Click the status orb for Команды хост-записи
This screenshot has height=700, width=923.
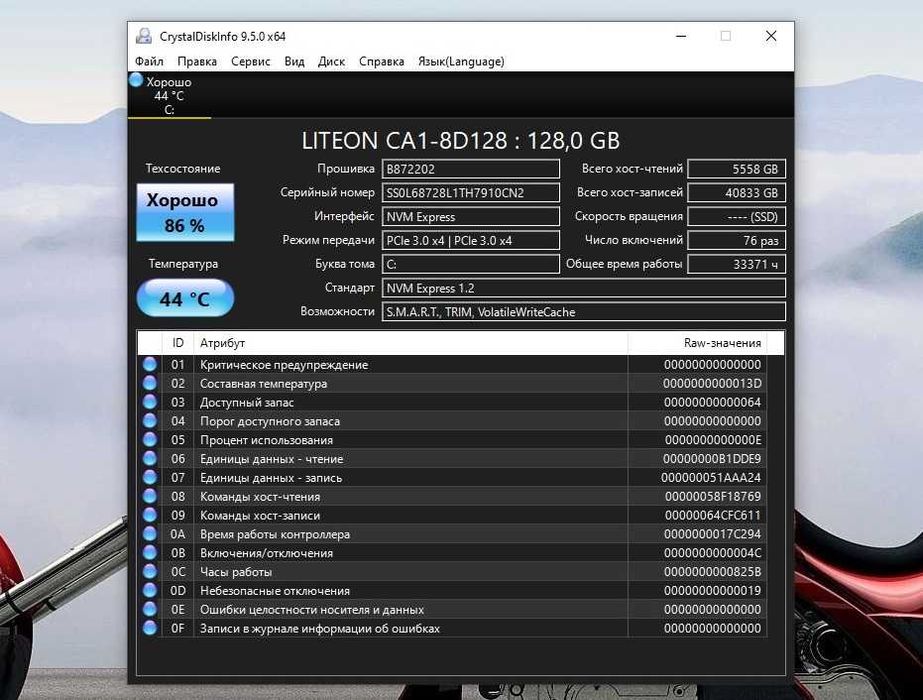click(150, 515)
